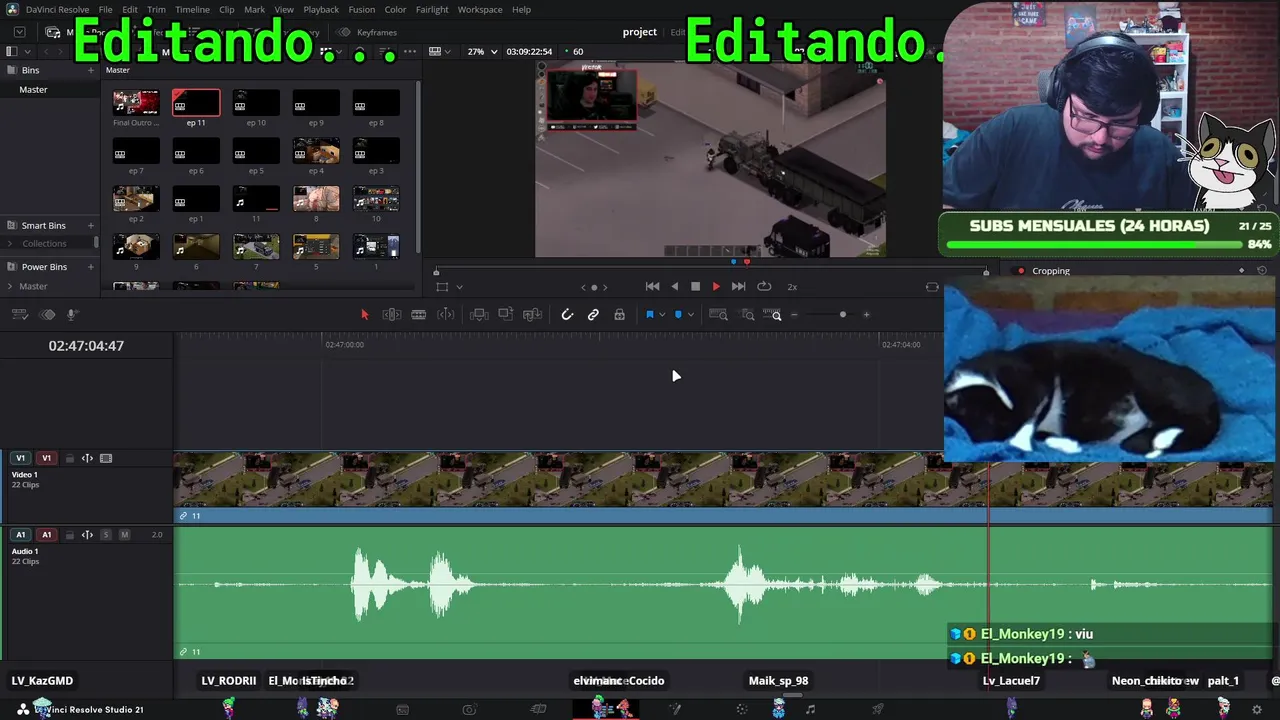Viewport: 1280px width, 720px height.
Task: Play reverse in viewer
Action: 674,287
